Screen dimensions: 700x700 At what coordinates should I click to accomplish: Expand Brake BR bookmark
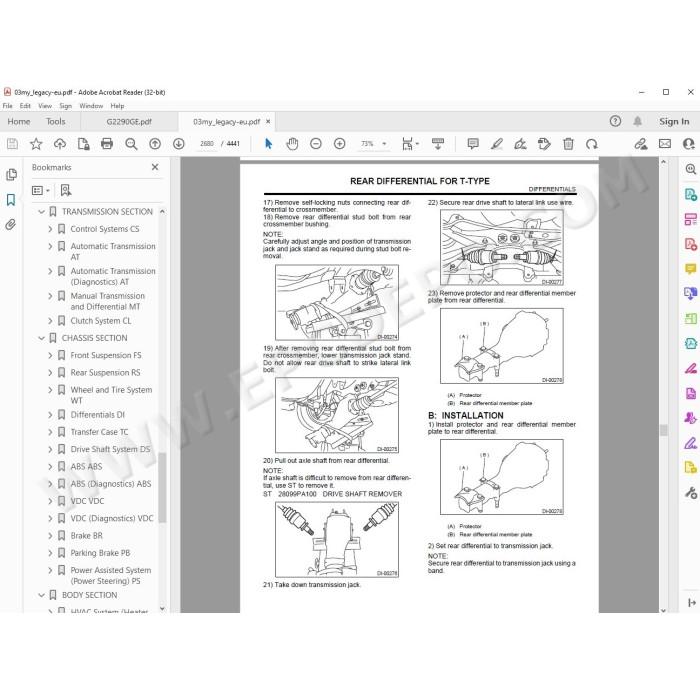tap(50, 536)
